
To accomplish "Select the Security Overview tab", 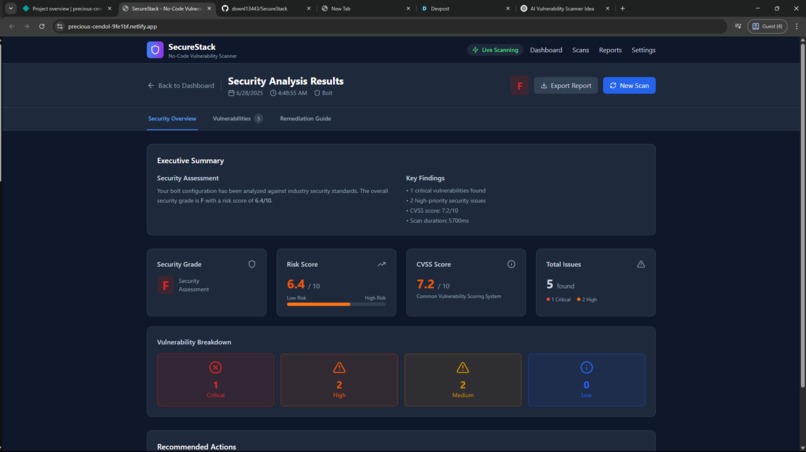I will coord(172,118).
